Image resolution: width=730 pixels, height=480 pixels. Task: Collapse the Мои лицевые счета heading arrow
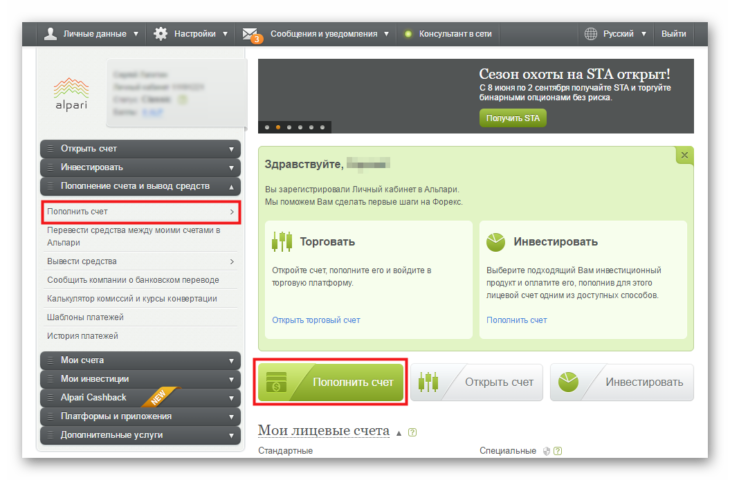[x=399, y=433]
